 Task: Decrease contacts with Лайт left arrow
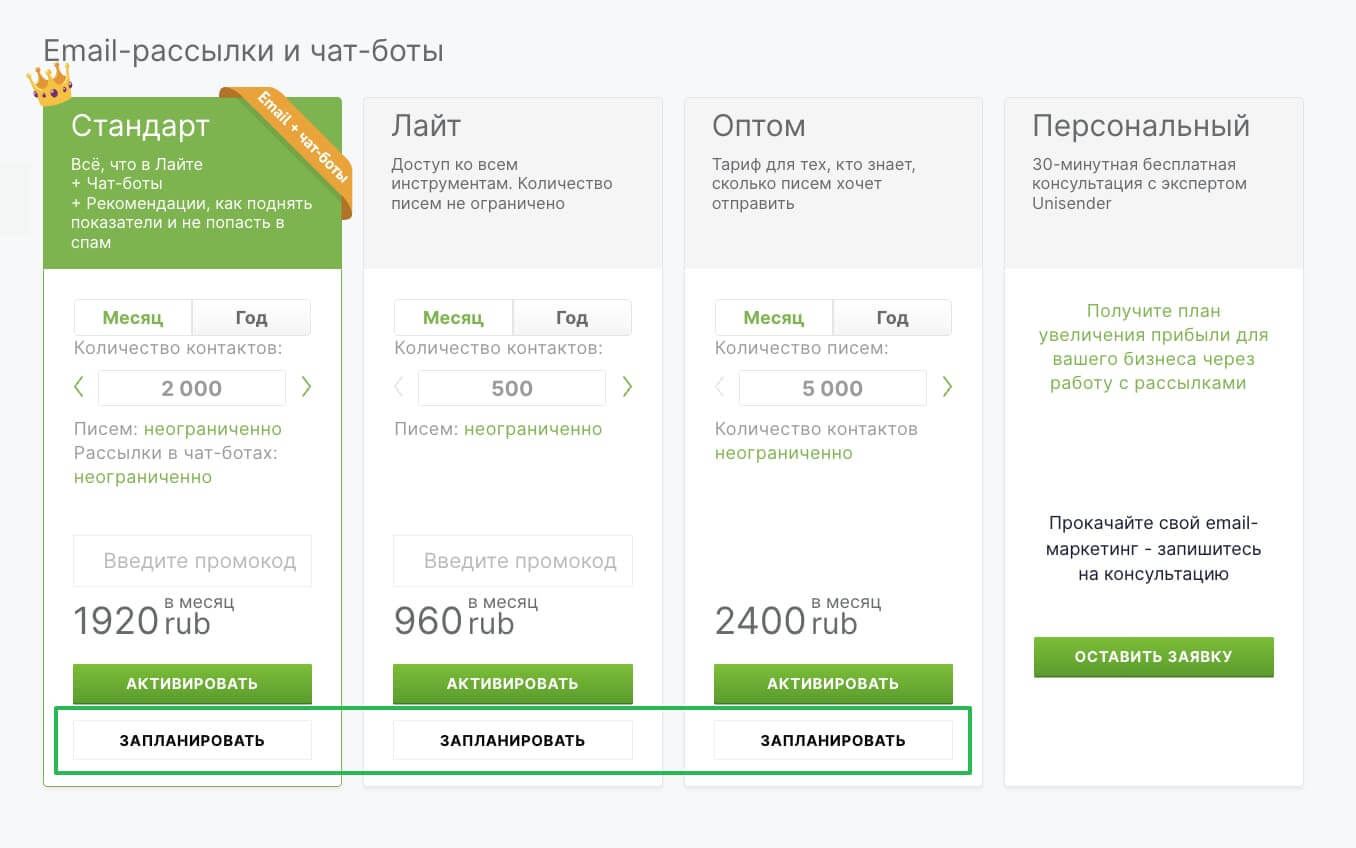point(400,387)
